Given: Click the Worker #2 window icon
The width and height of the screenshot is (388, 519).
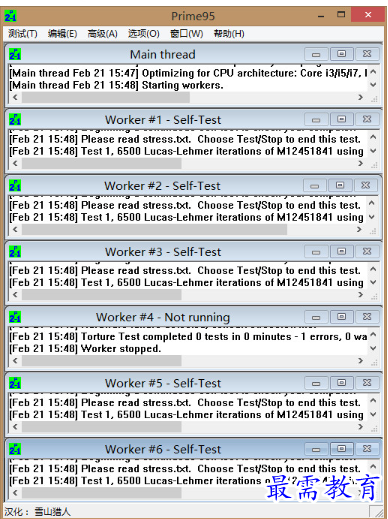Looking at the screenshot, I should 15,185.
